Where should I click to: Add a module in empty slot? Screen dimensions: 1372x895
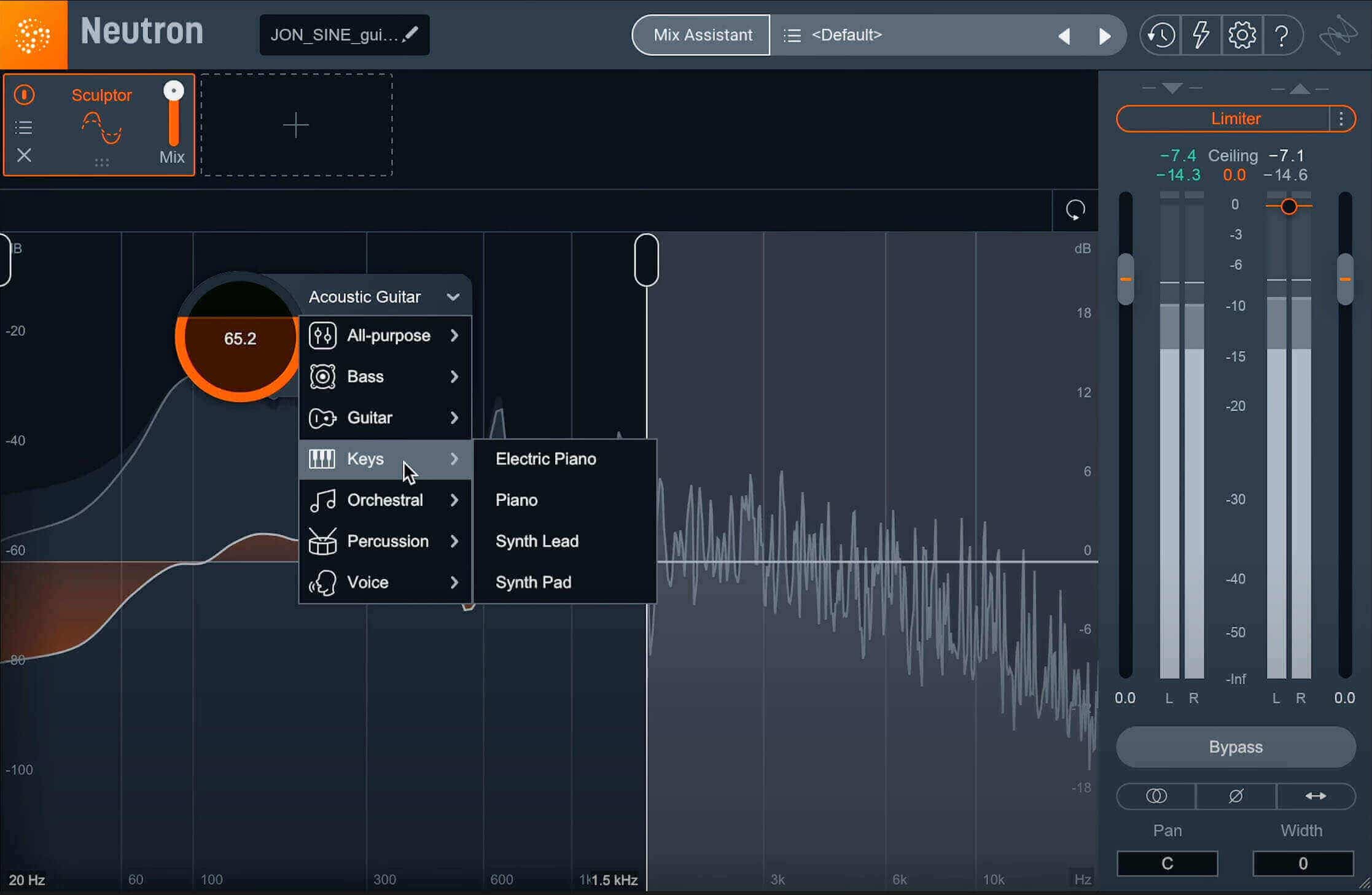click(296, 125)
